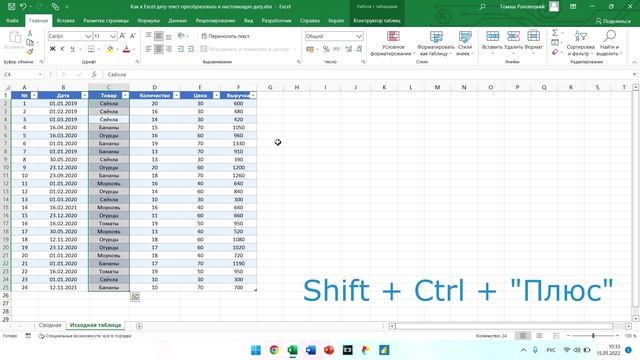
Task: Click the Windows Start button
Action: click(x=256, y=350)
